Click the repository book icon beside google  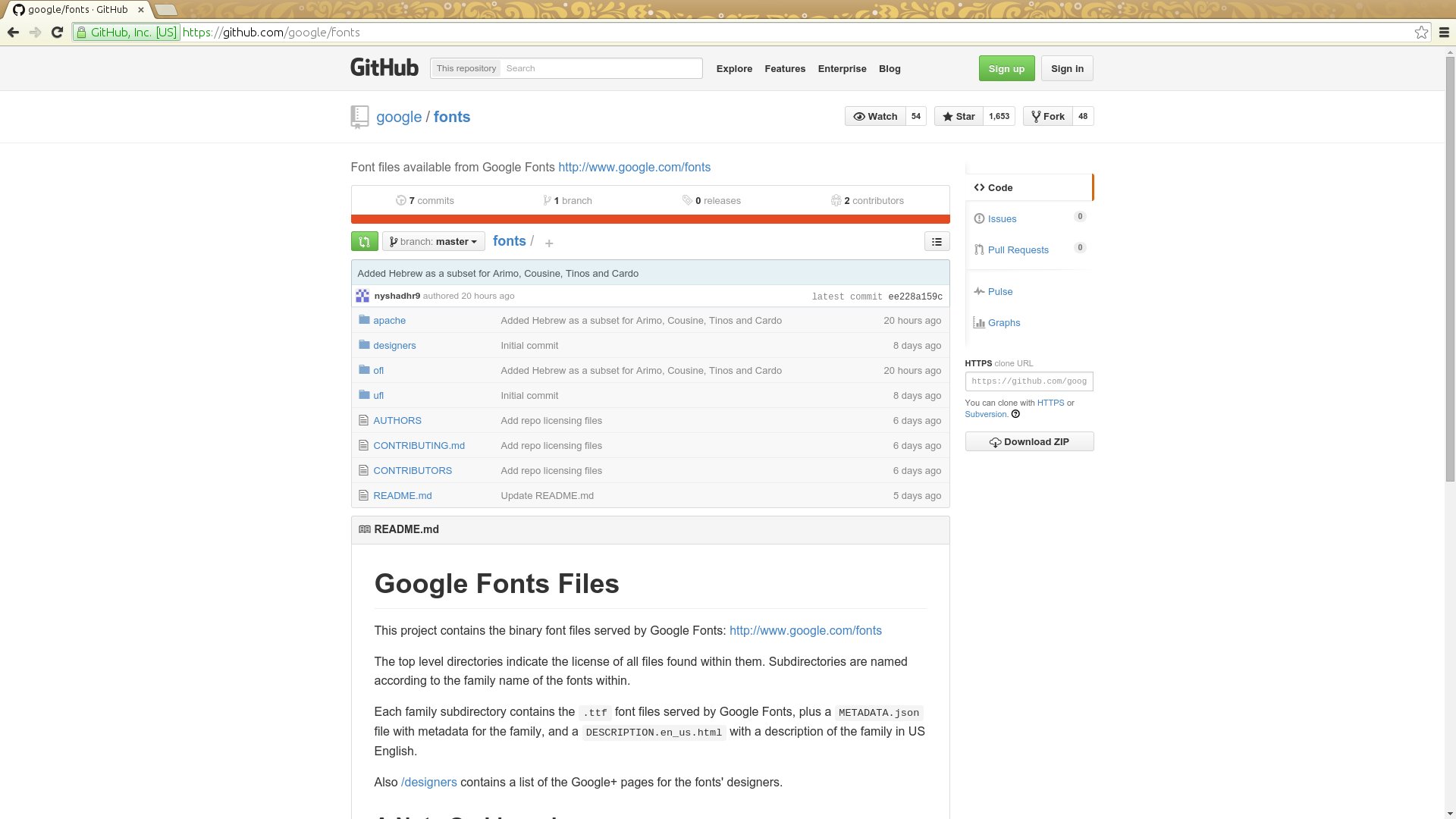[x=359, y=117]
